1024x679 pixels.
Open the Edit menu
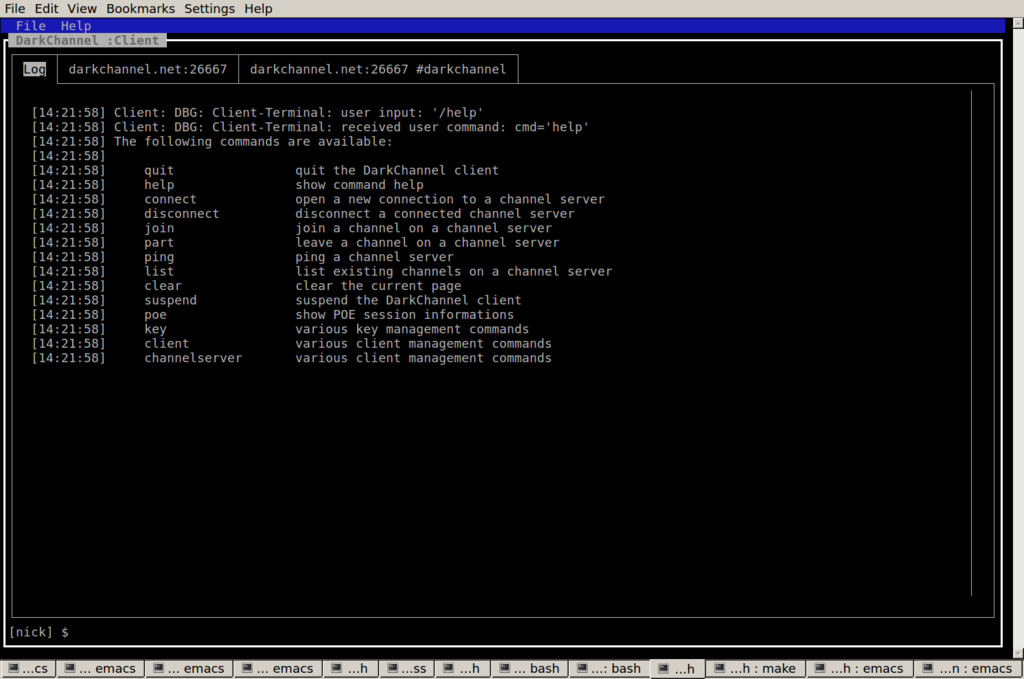[46, 9]
